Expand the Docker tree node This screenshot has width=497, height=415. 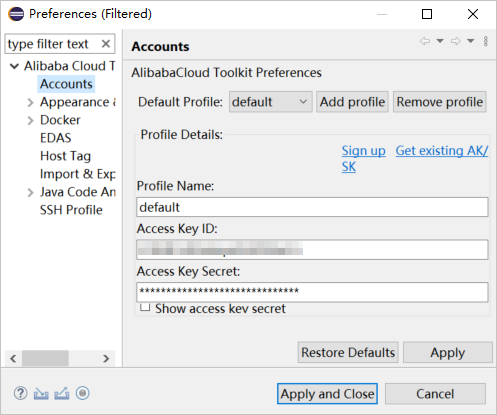pos(30,120)
